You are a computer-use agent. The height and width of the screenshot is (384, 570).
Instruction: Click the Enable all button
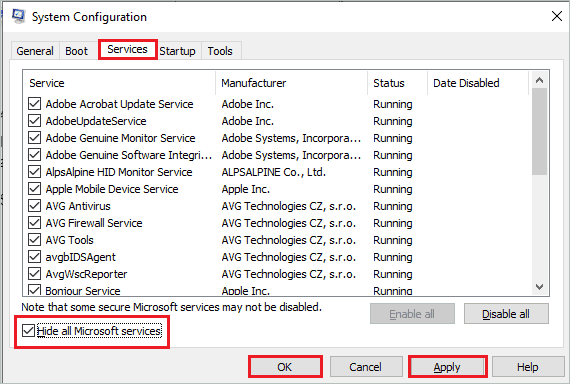click(412, 314)
